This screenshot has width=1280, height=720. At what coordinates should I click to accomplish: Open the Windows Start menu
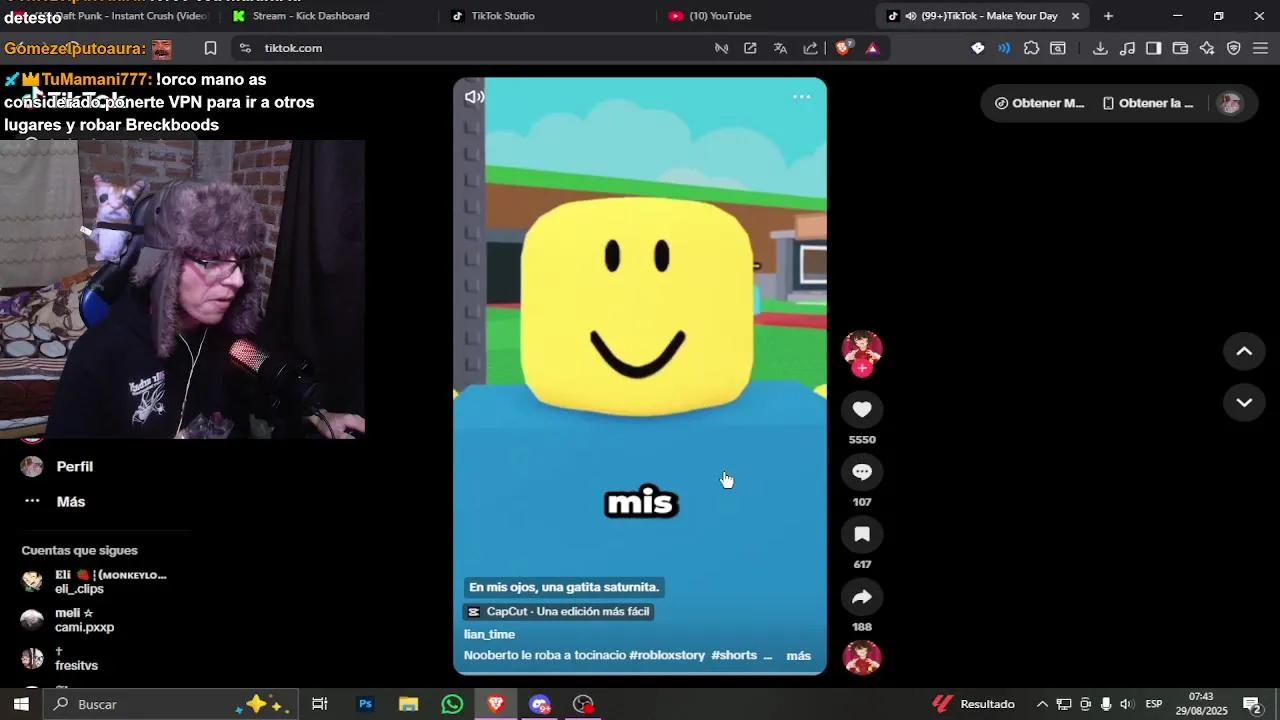point(21,704)
